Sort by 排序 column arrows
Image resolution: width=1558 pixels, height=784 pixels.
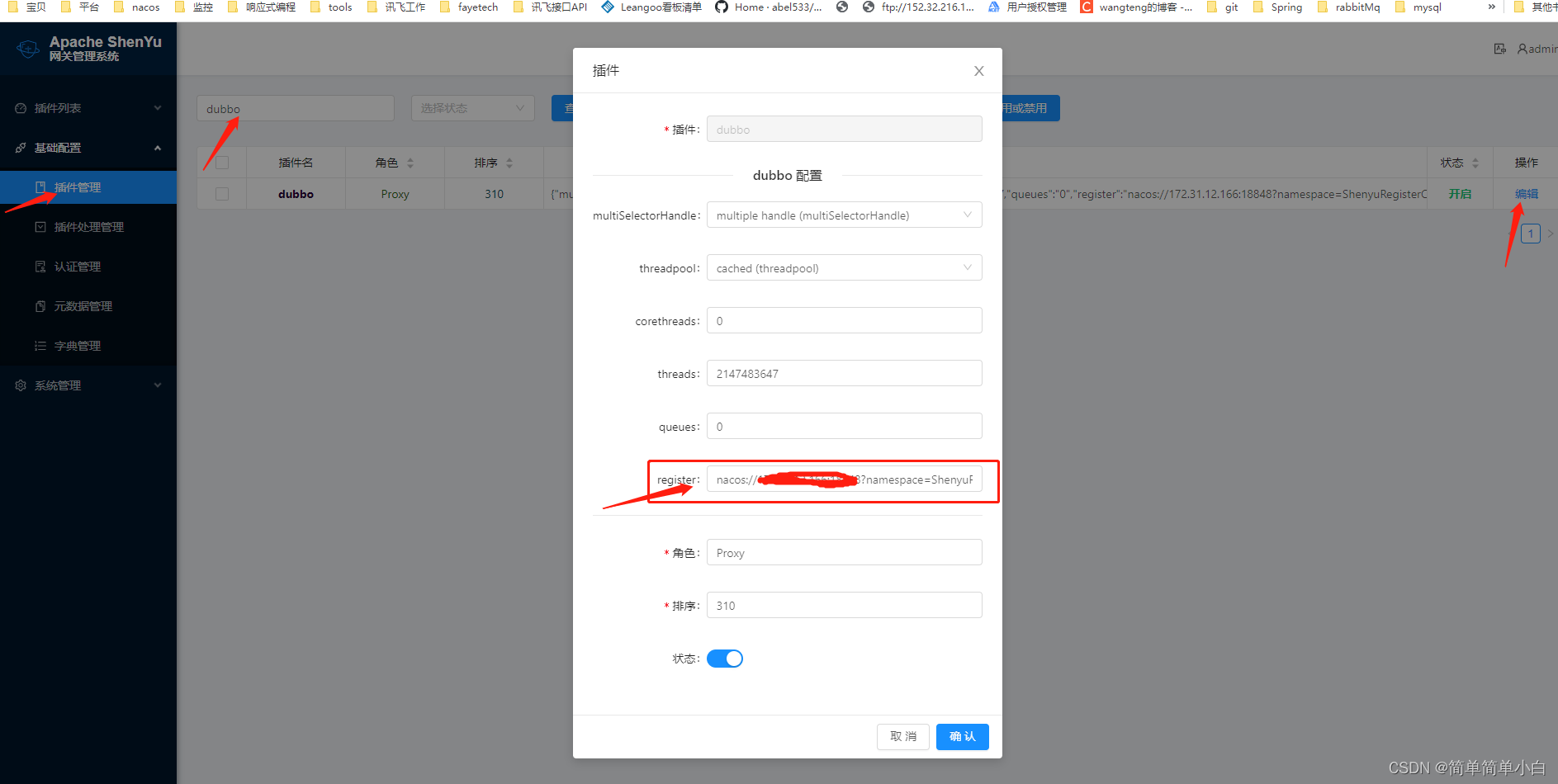point(509,163)
